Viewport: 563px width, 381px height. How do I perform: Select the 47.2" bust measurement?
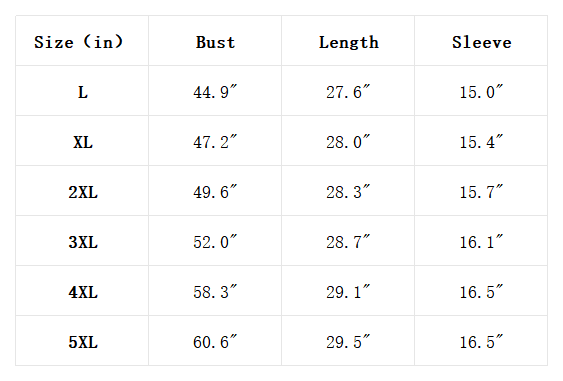click(x=215, y=142)
